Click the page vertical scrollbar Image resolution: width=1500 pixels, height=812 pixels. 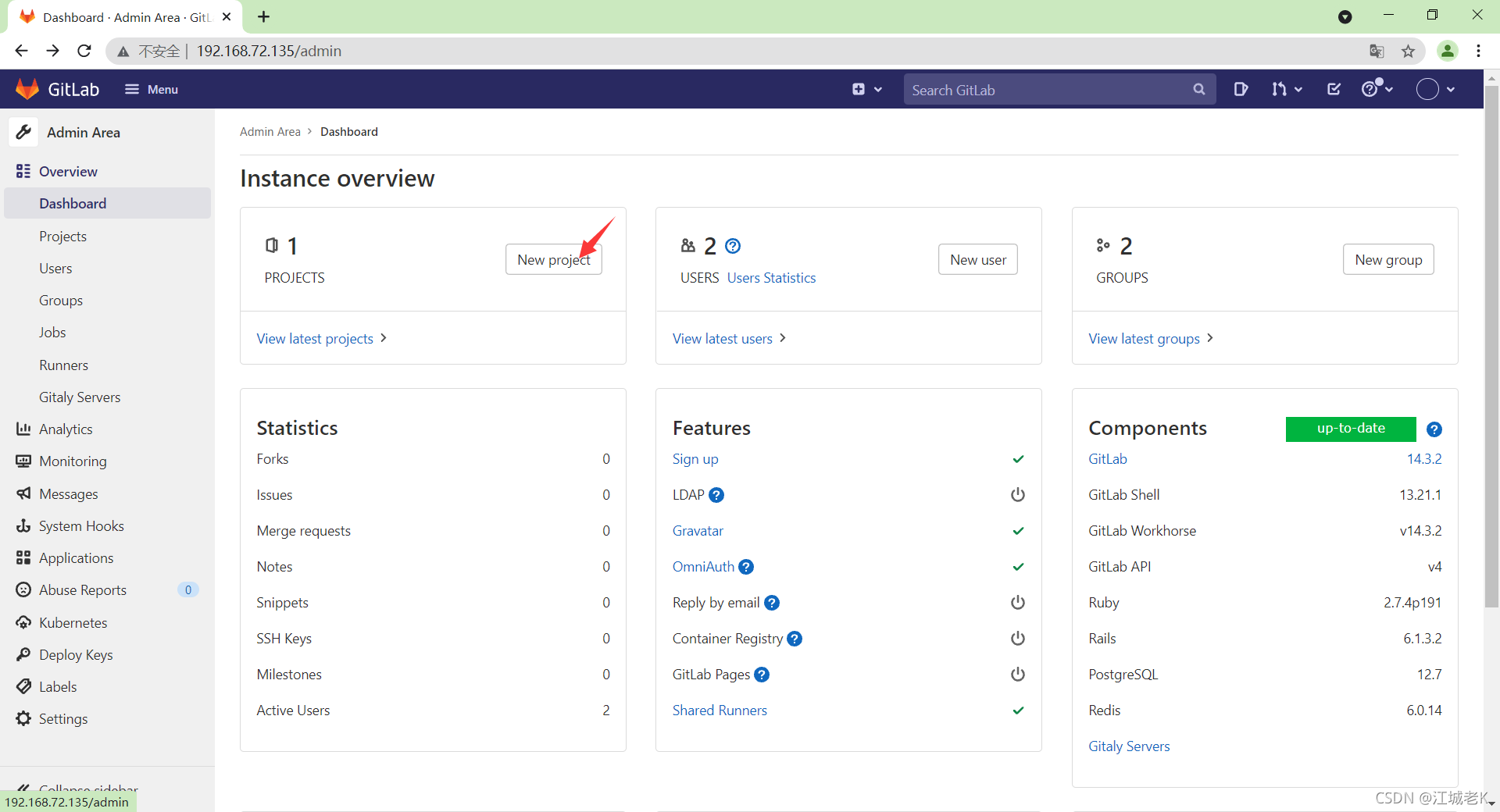(x=1491, y=346)
